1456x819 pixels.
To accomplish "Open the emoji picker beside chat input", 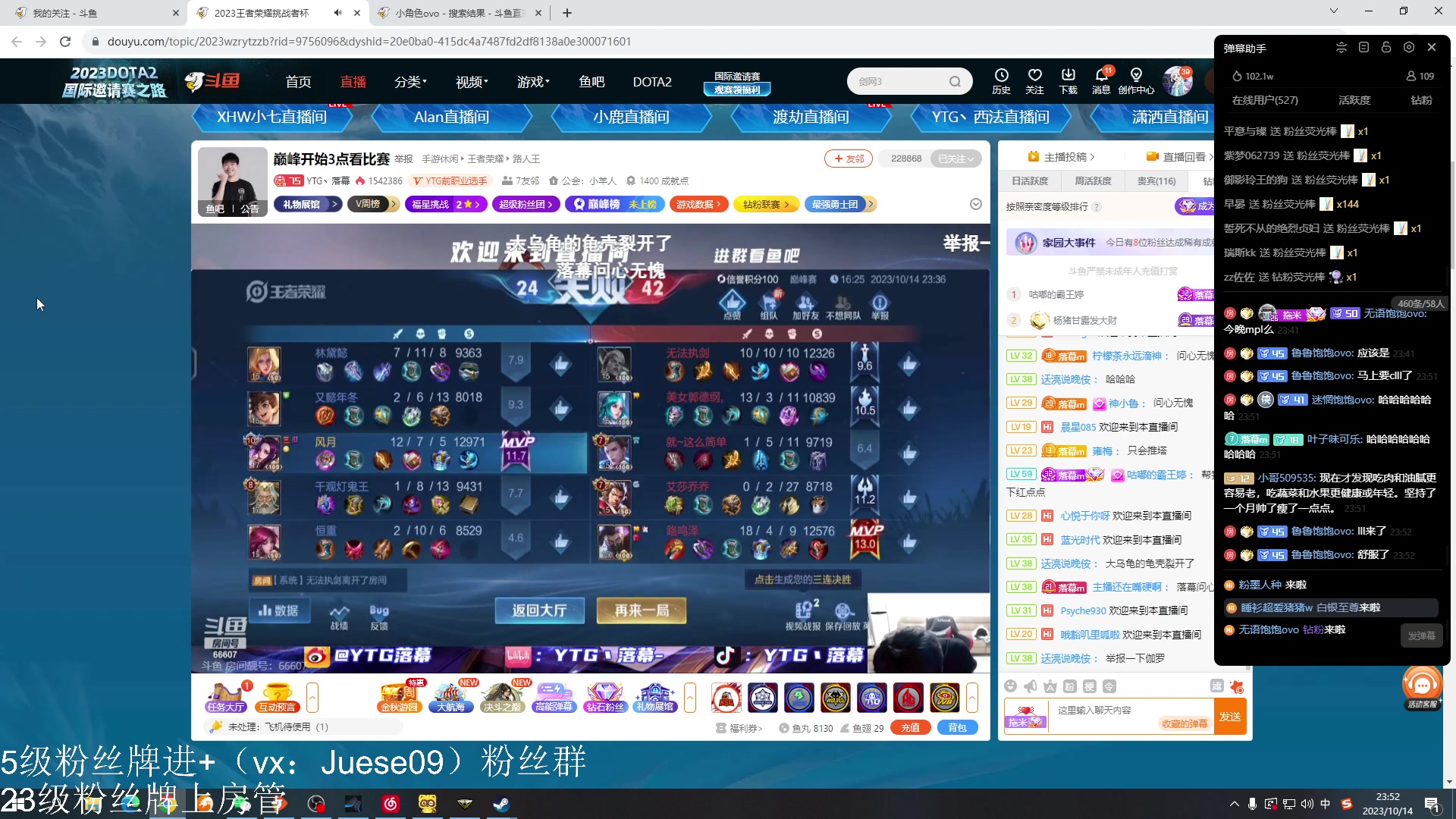I will [1010, 685].
